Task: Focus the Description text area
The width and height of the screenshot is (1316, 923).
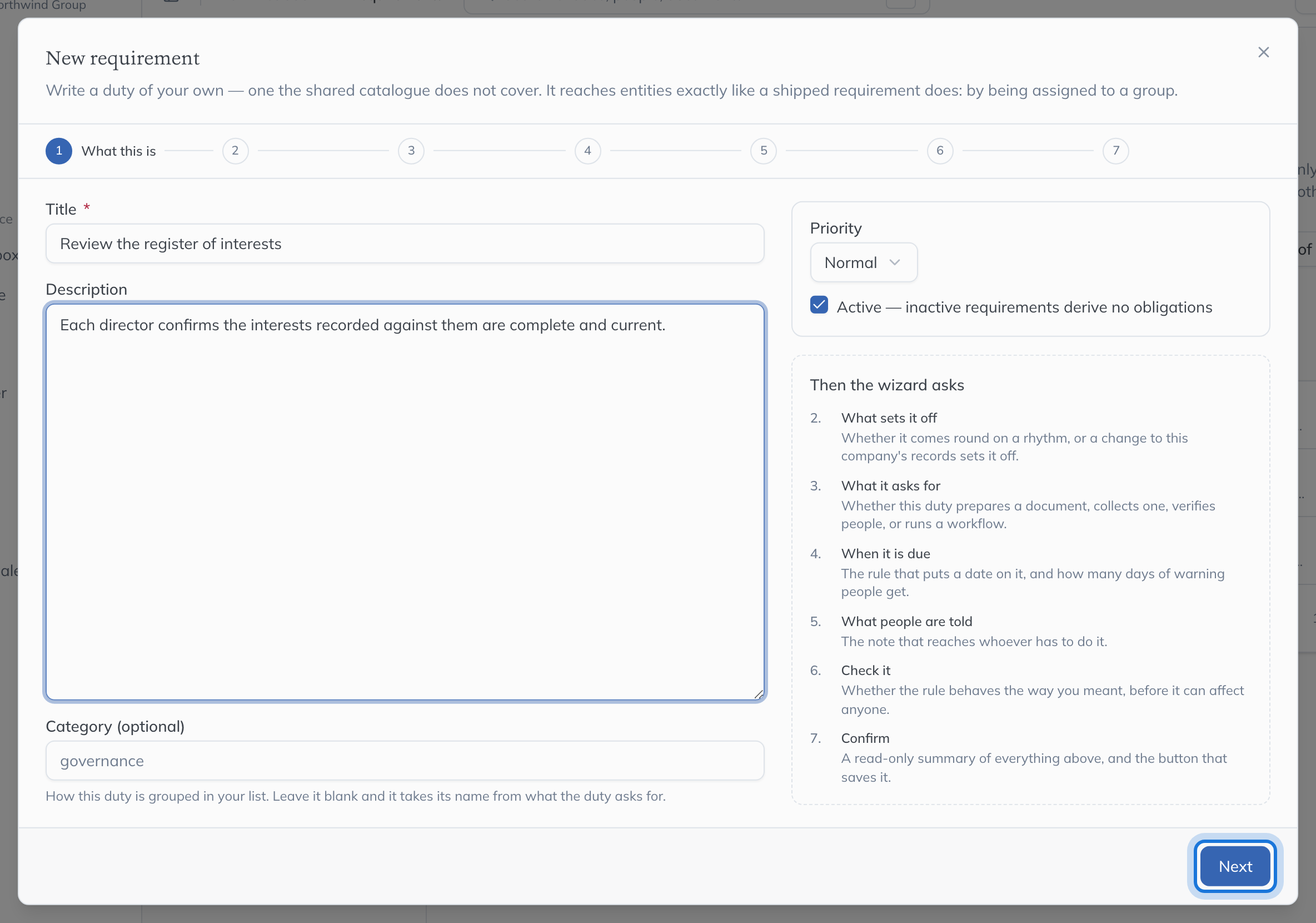Action: (405, 502)
